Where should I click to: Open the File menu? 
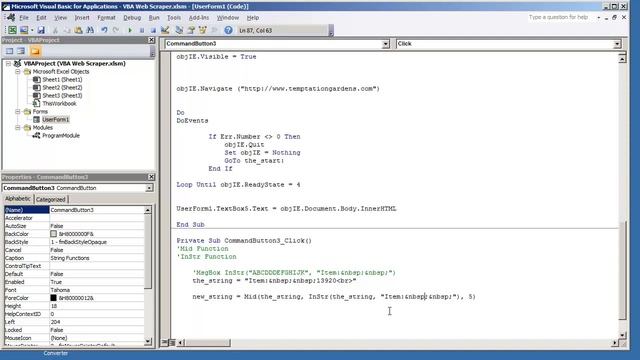(24, 18)
